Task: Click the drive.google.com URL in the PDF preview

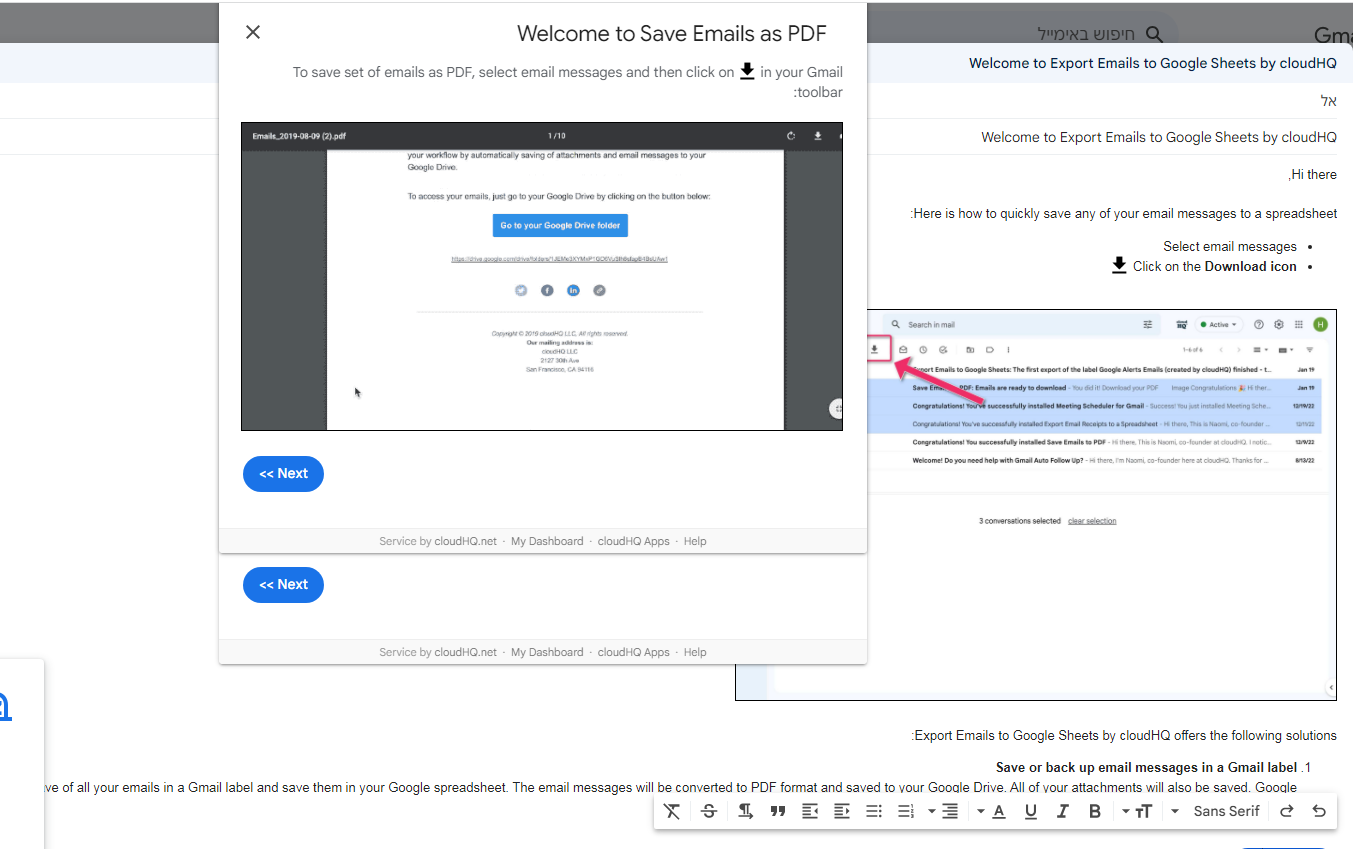Action: click(x=560, y=259)
